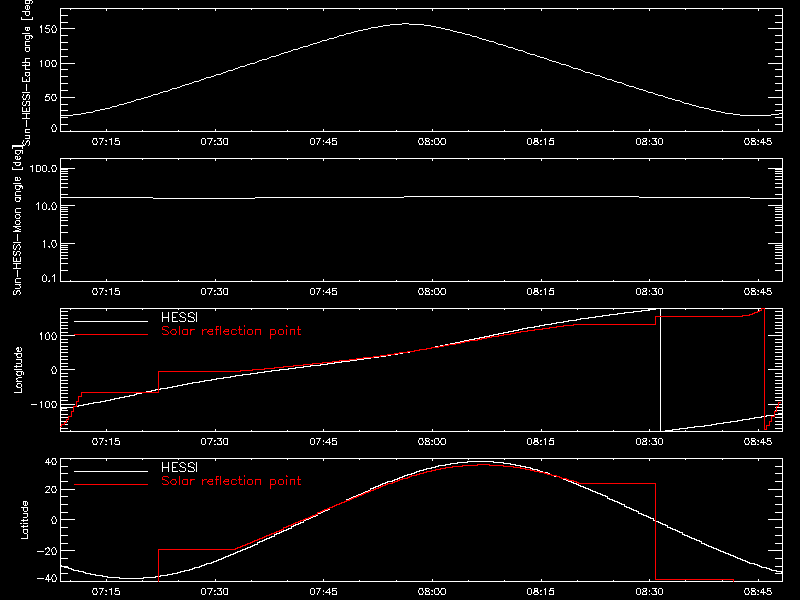Image resolution: width=800 pixels, height=600 pixels.
Task: Click 07:15 tick under Moon angle plot
Action: point(106,292)
